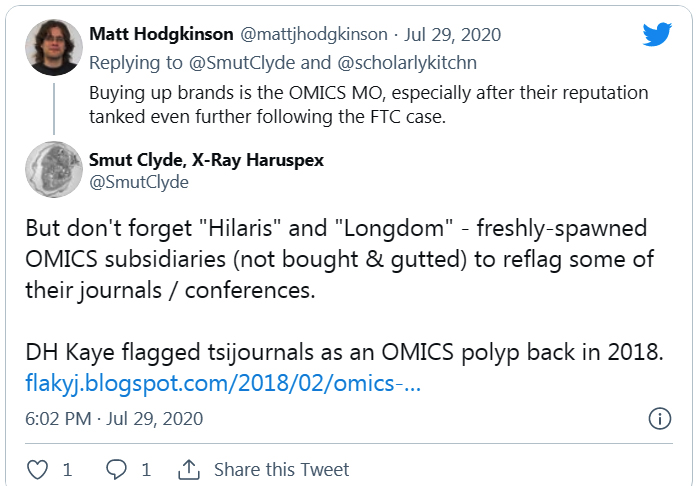Click the like count number
This screenshot has width=696, height=486.
coord(67,469)
